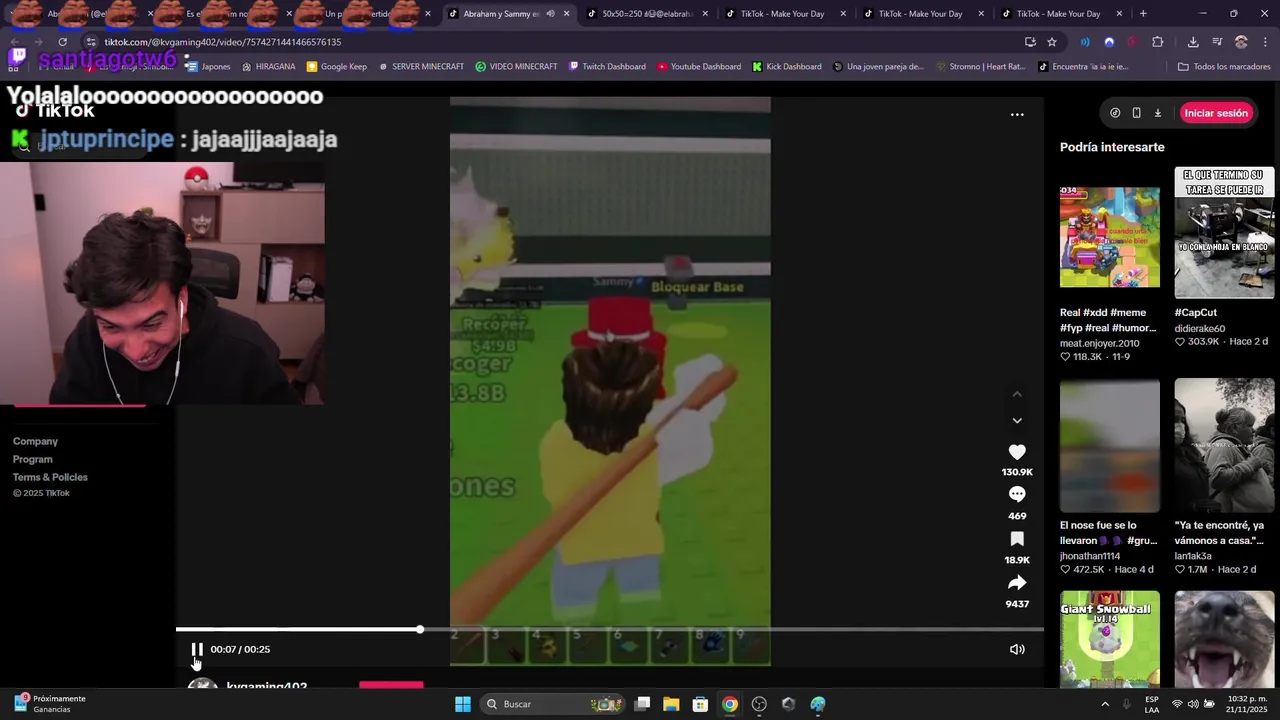Open 'El nose fue se lo llevaron' thumbnail
Image resolution: width=1280 pixels, height=720 pixels.
coord(1110,445)
